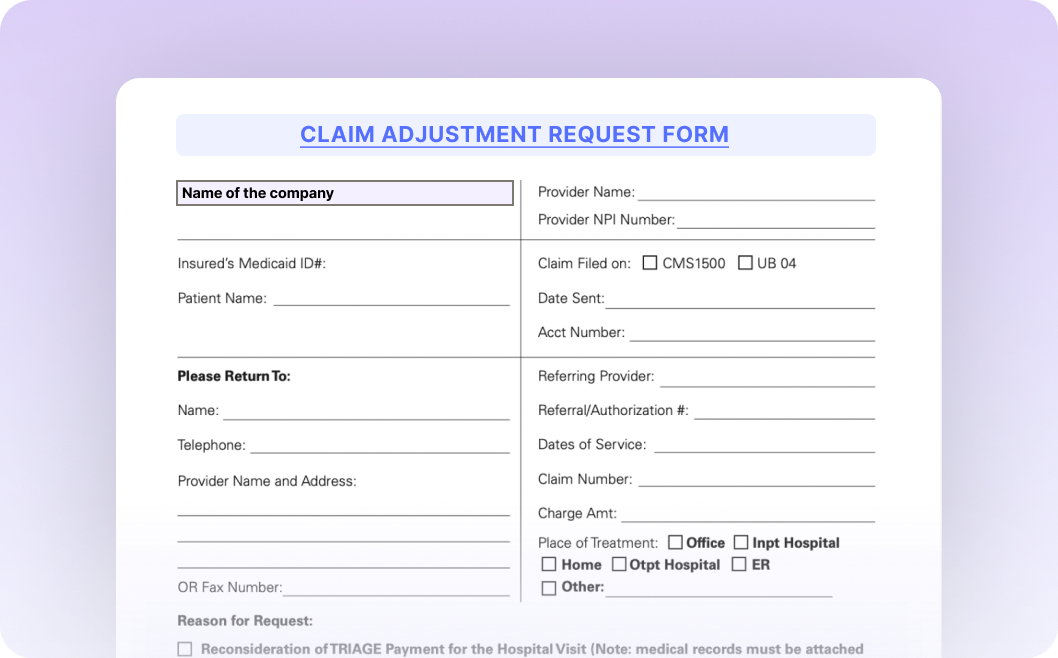
Task: Select the Charge Amt field
Action: 747,513
